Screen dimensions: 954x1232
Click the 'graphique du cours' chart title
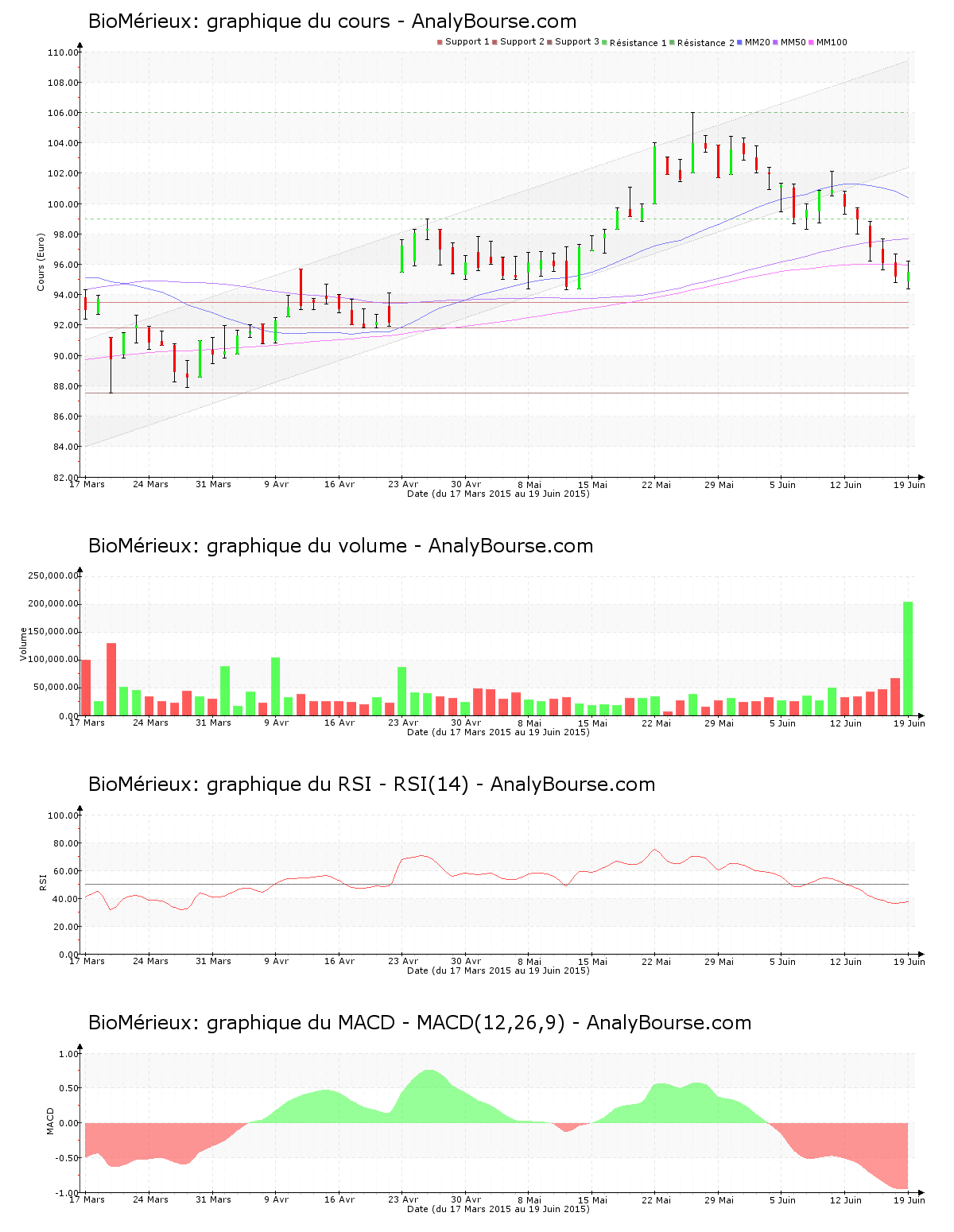(332, 21)
